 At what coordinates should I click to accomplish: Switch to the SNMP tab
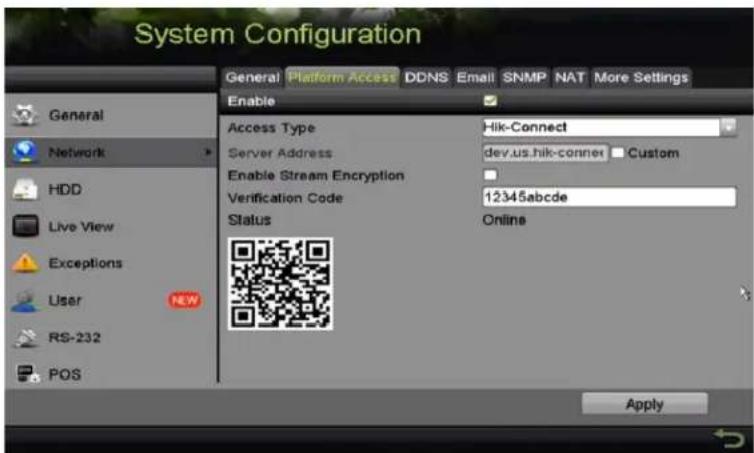524,77
